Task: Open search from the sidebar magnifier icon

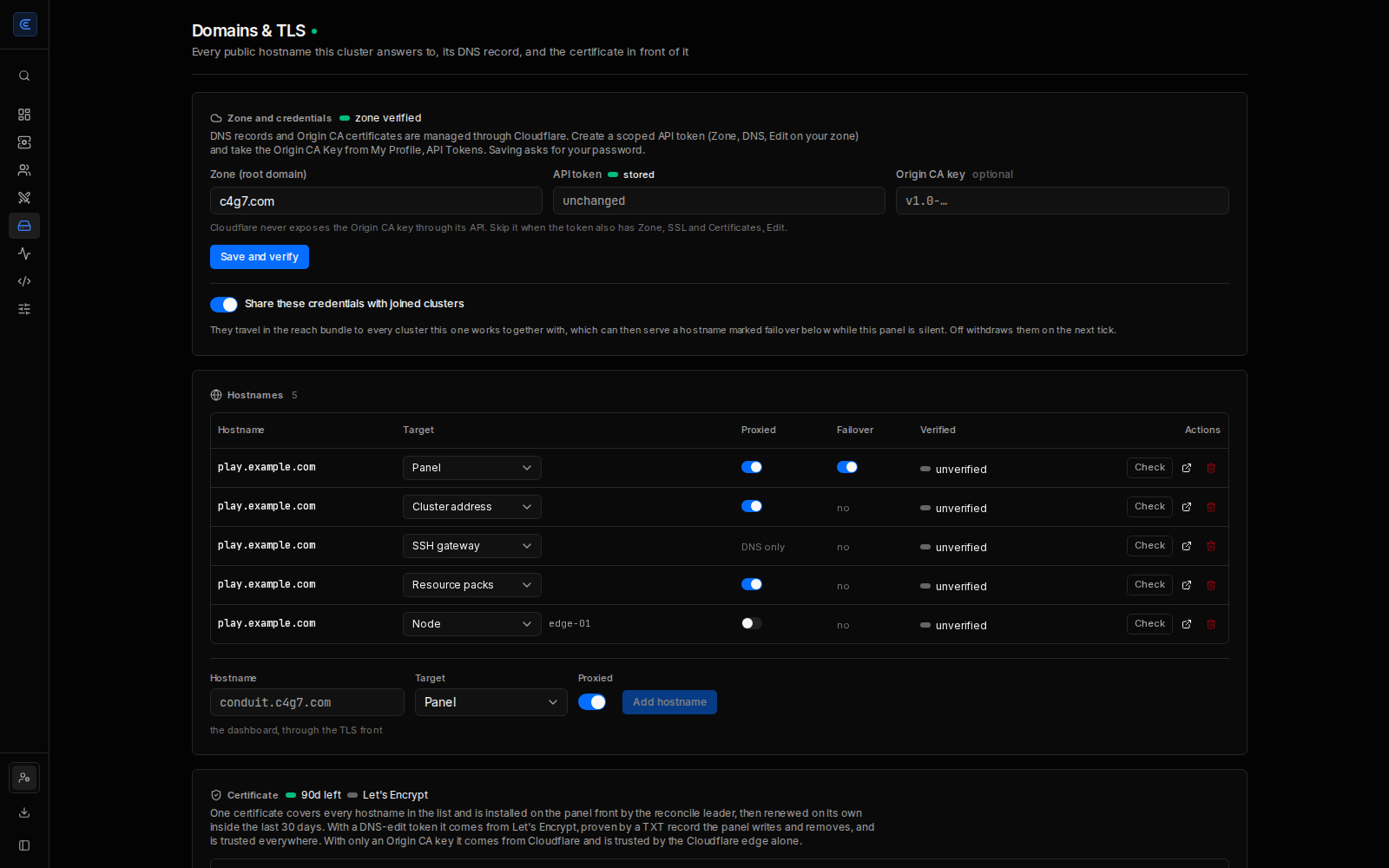Action: (24, 76)
